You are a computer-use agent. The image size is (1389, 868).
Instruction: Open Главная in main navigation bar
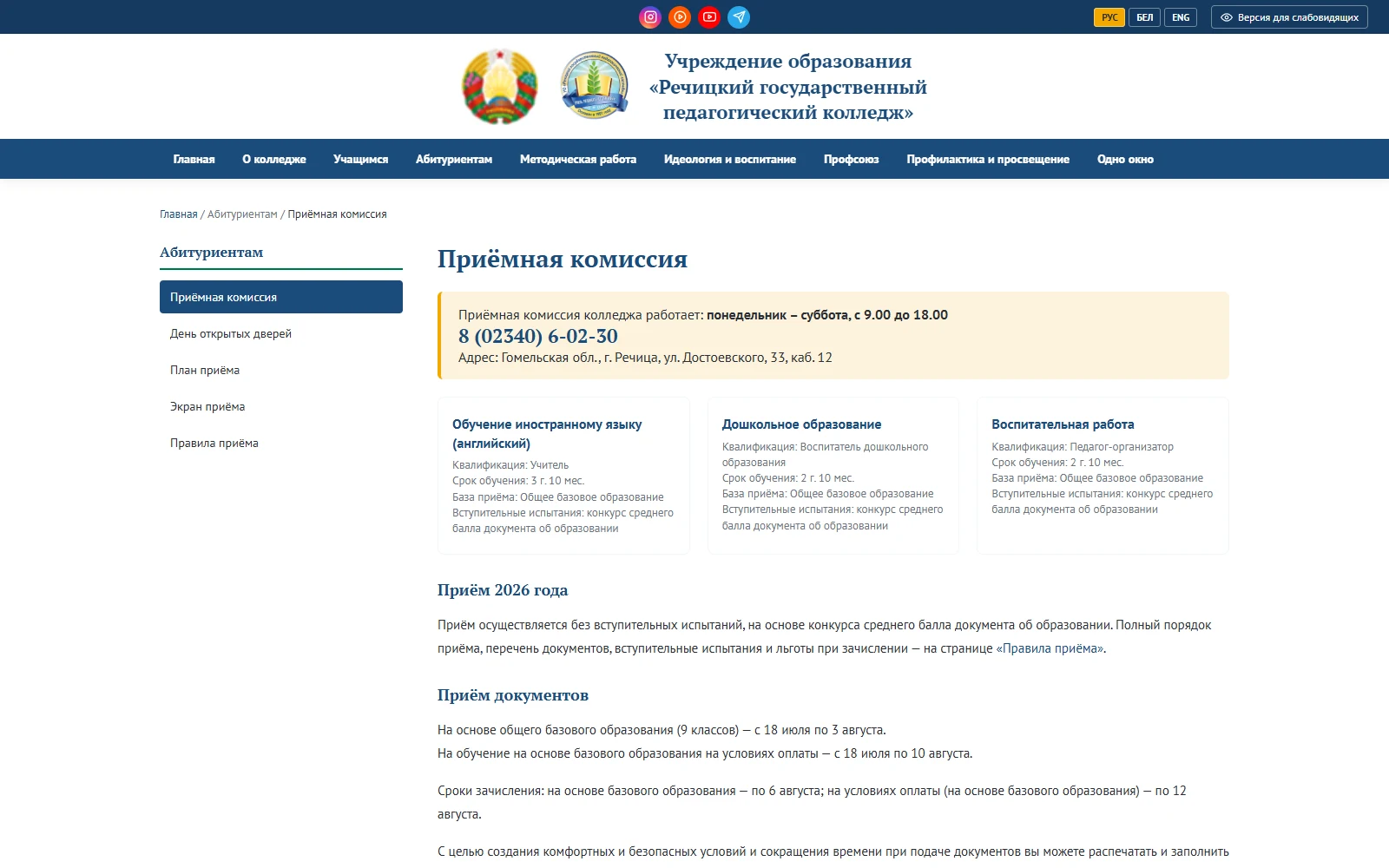coord(194,159)
